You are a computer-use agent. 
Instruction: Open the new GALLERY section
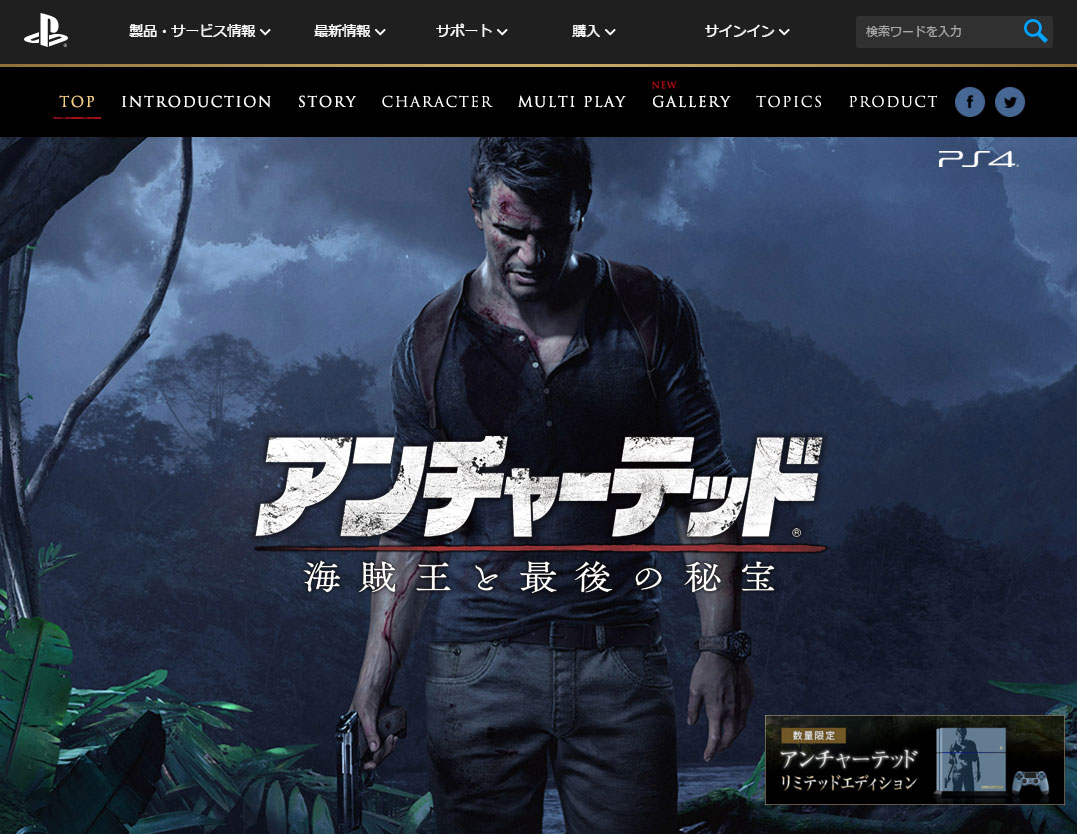click(x=691, y=102)
